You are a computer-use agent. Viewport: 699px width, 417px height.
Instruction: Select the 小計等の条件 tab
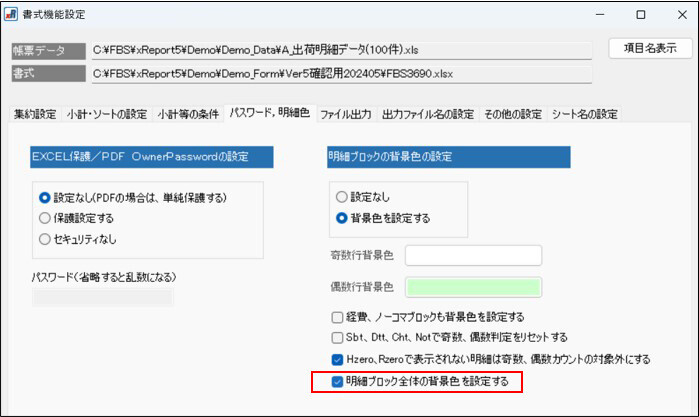[188, 114]
